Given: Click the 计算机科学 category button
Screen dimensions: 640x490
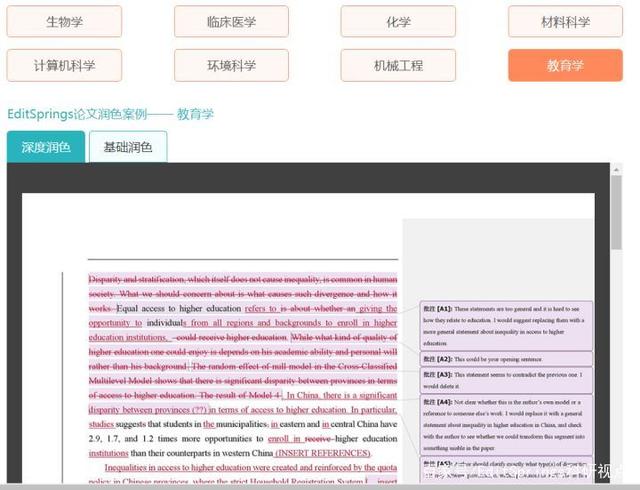Looking at the screenshot, I should pos(64,65).
